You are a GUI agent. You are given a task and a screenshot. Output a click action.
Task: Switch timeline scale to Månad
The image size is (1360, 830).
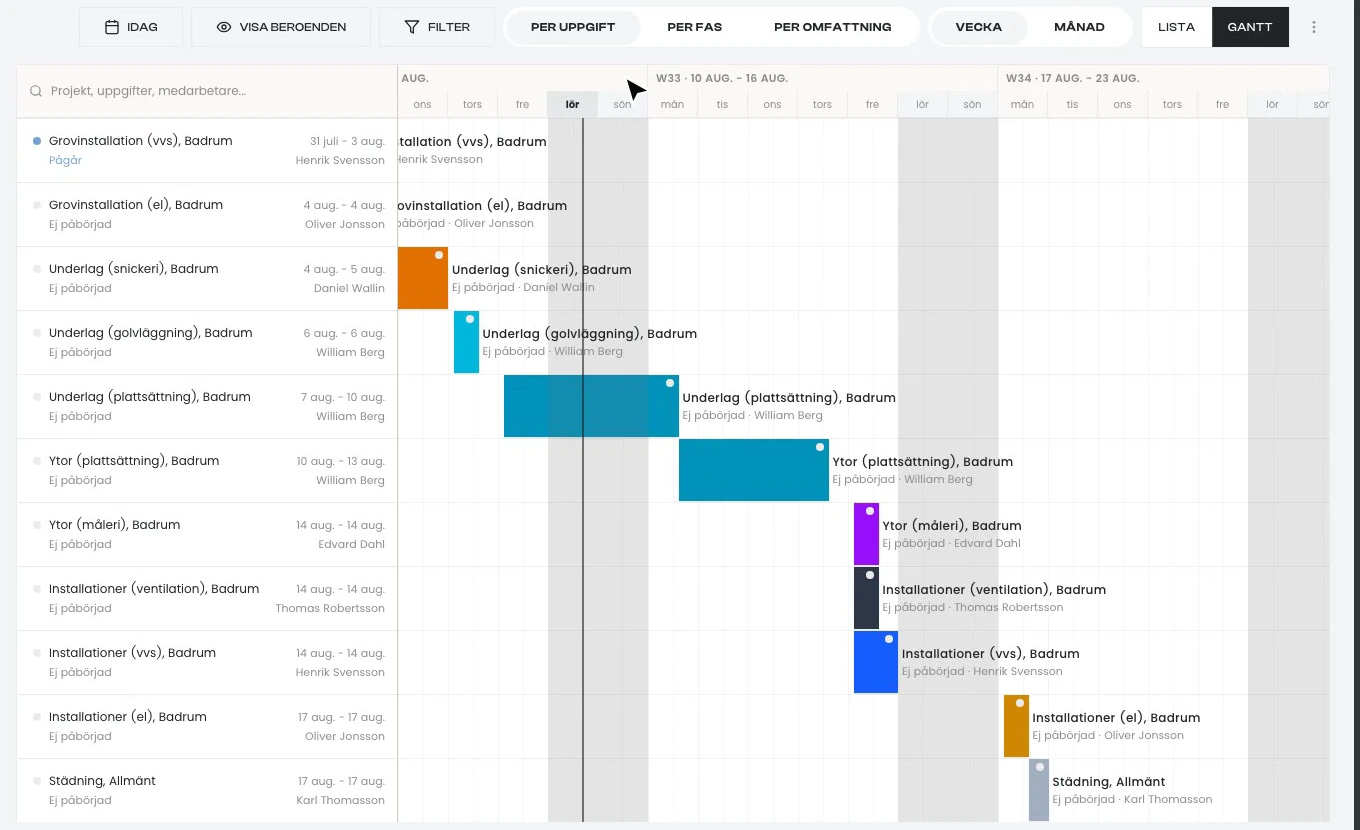1079,27
